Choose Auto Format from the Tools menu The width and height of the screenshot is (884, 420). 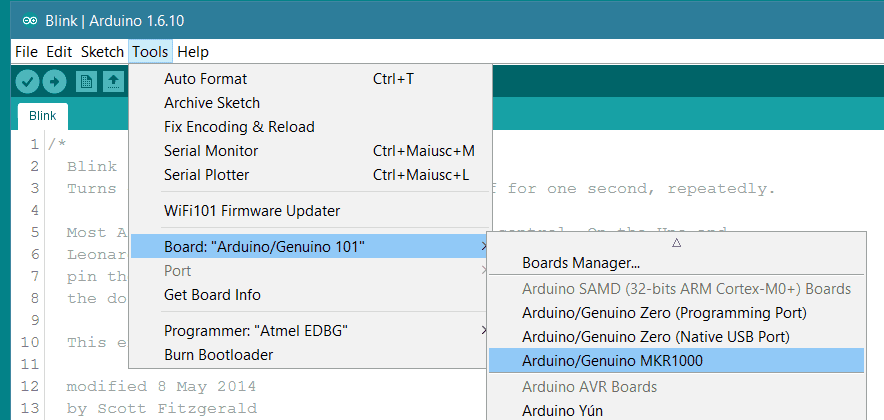click(x=205, y=79)
